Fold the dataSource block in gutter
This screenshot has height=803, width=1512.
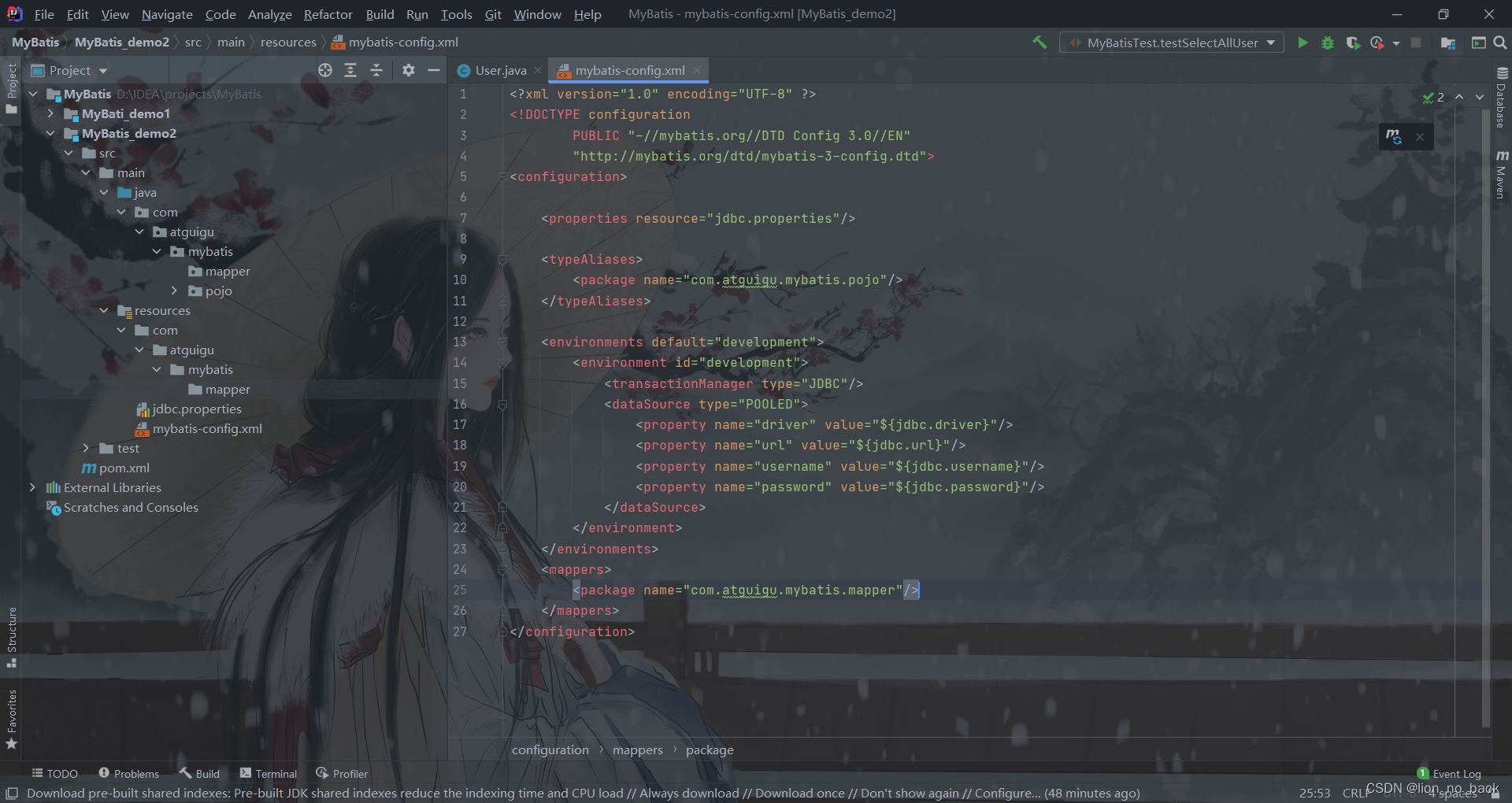point(502,404)
